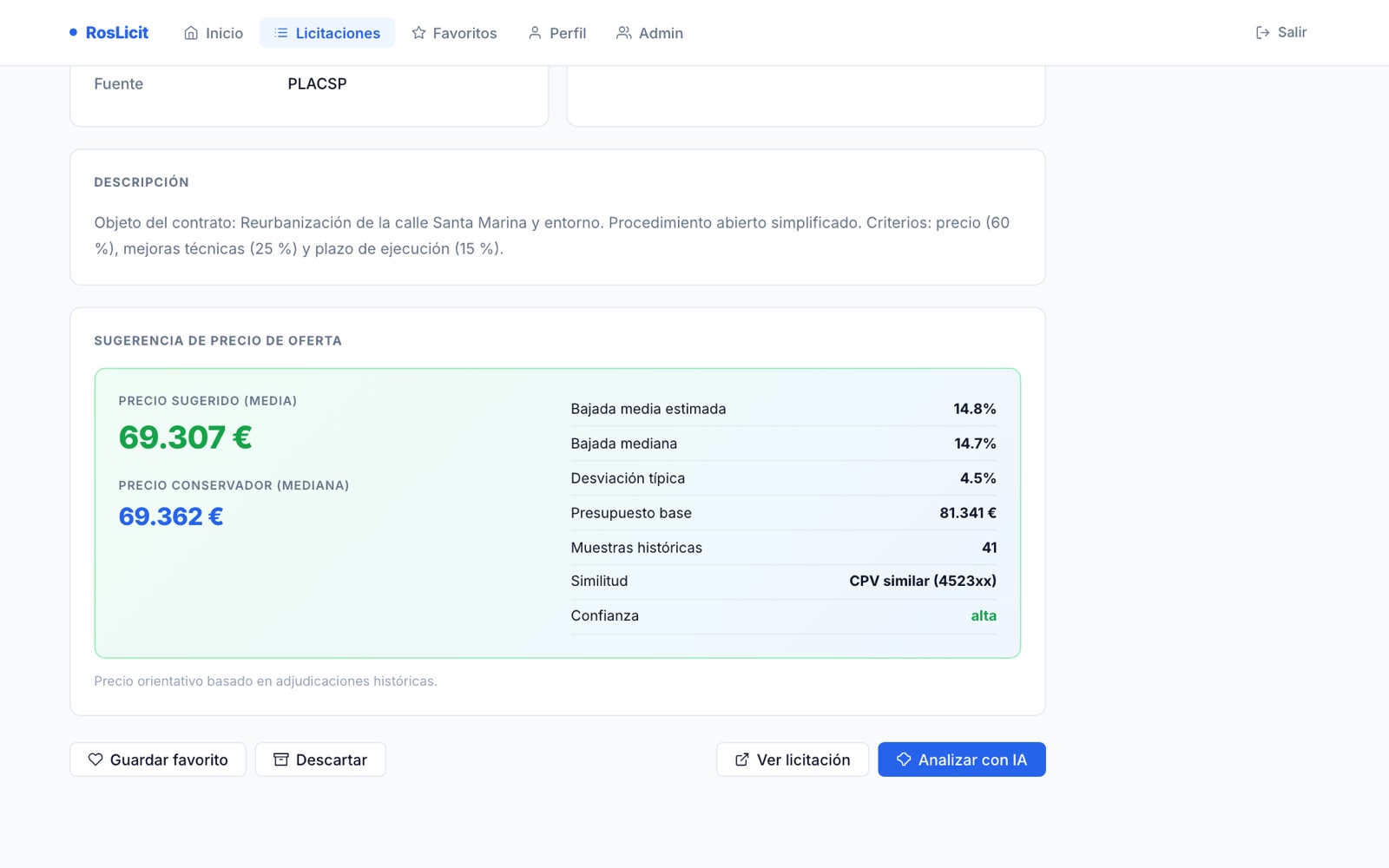Click the diamond icon on Analizar con IA
This screenshot has width=1389, height=868.
904,759
